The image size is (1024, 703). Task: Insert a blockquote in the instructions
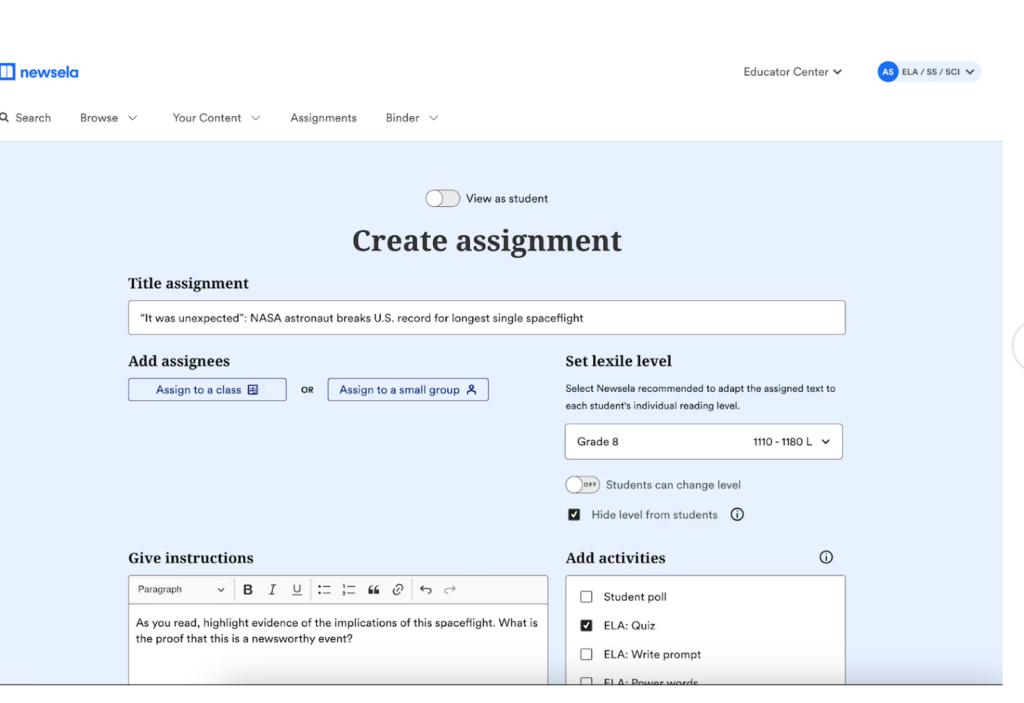click(x=374, y=589)
